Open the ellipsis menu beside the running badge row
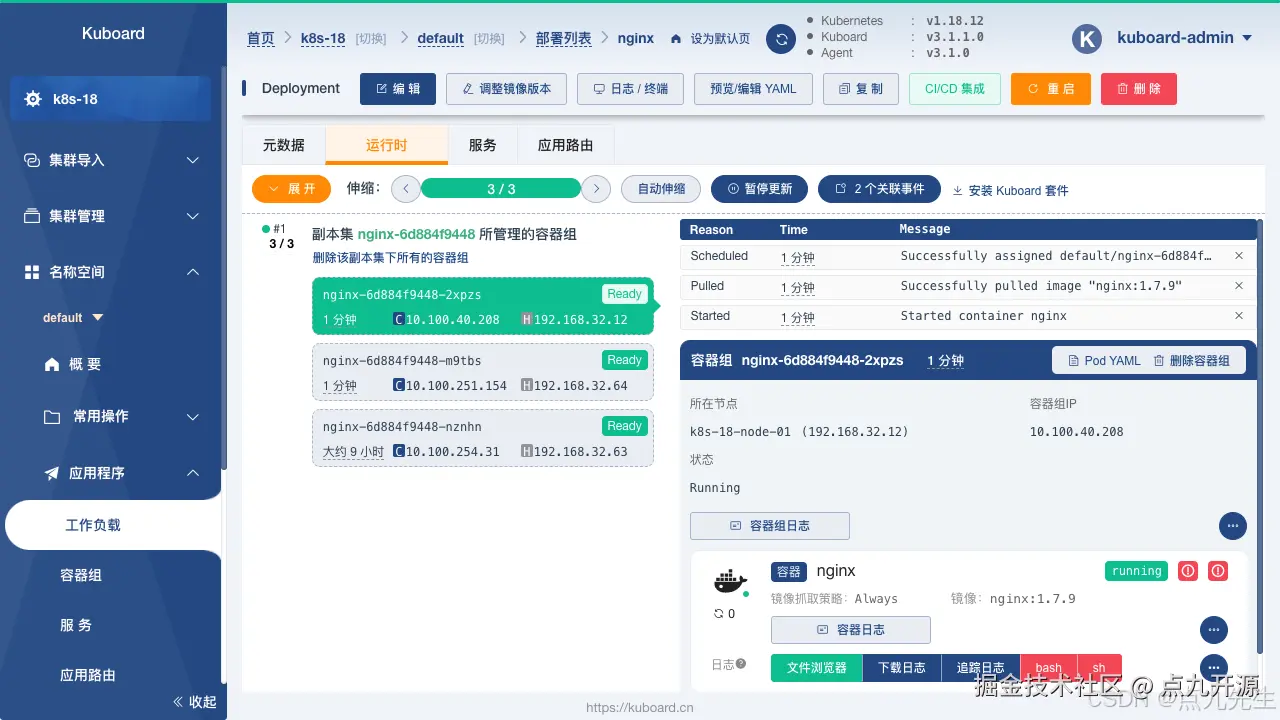This screenshot has width=1280, height=720. click(1213, 630)
